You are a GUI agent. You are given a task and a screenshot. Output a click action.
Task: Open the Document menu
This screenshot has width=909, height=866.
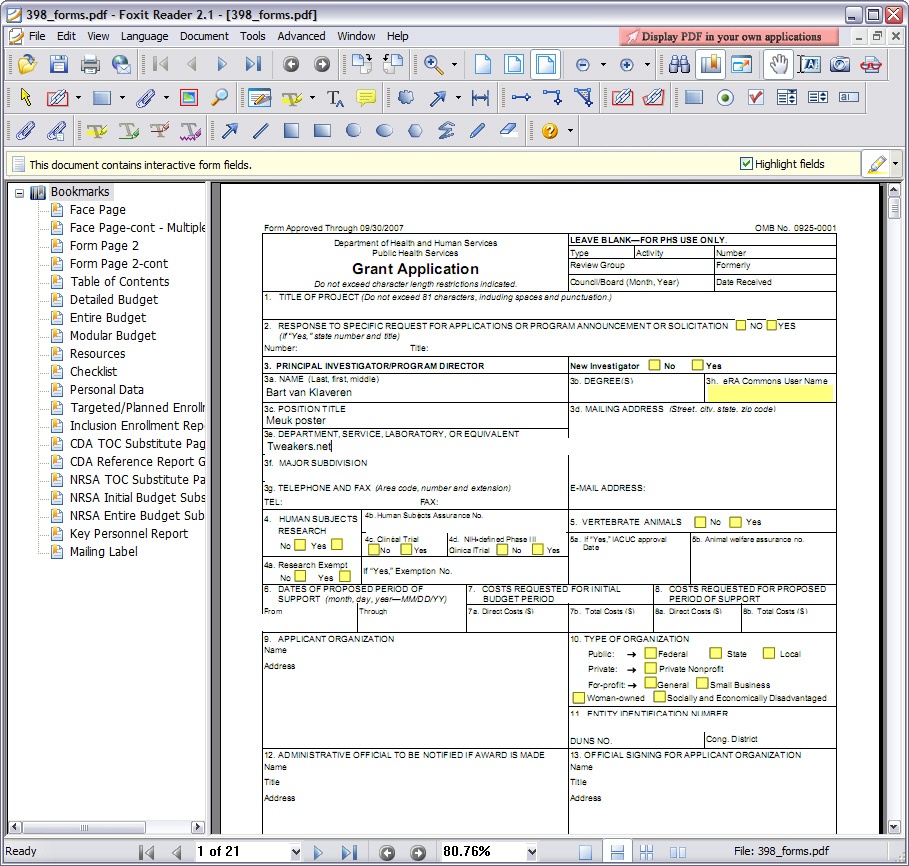(x=204, y=36)
